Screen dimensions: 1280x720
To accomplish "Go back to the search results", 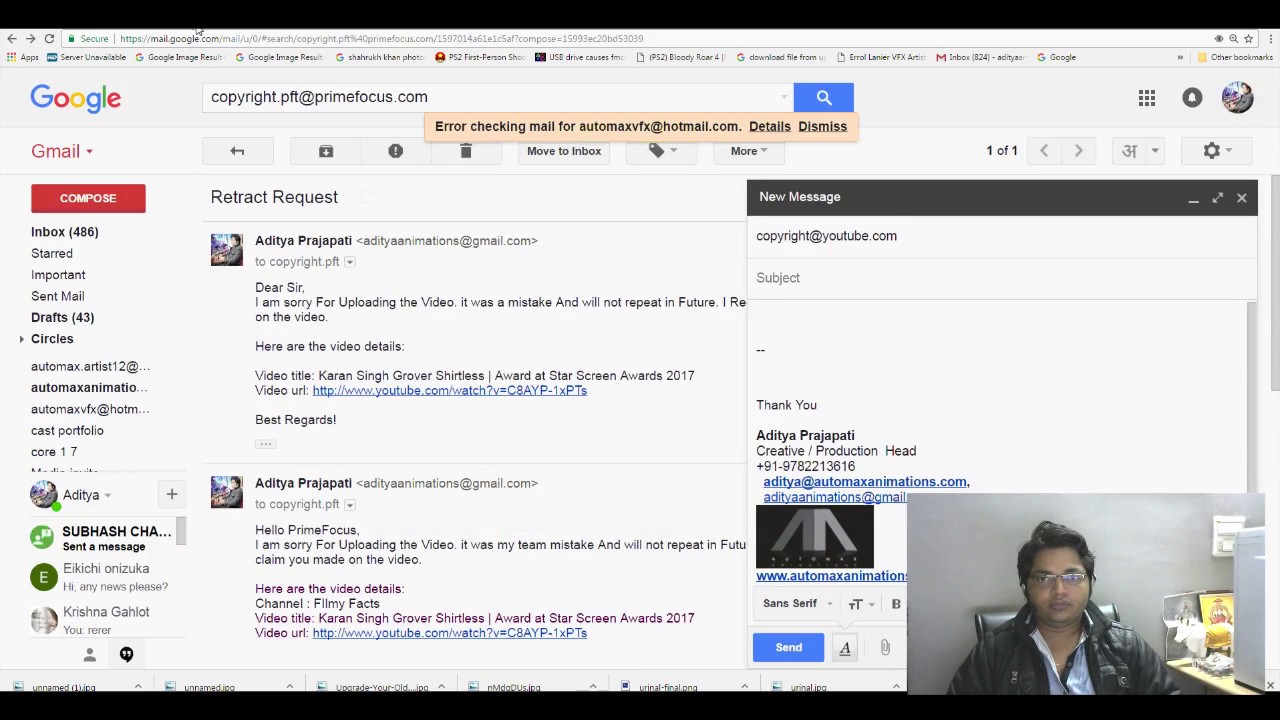I will (237, 151).
